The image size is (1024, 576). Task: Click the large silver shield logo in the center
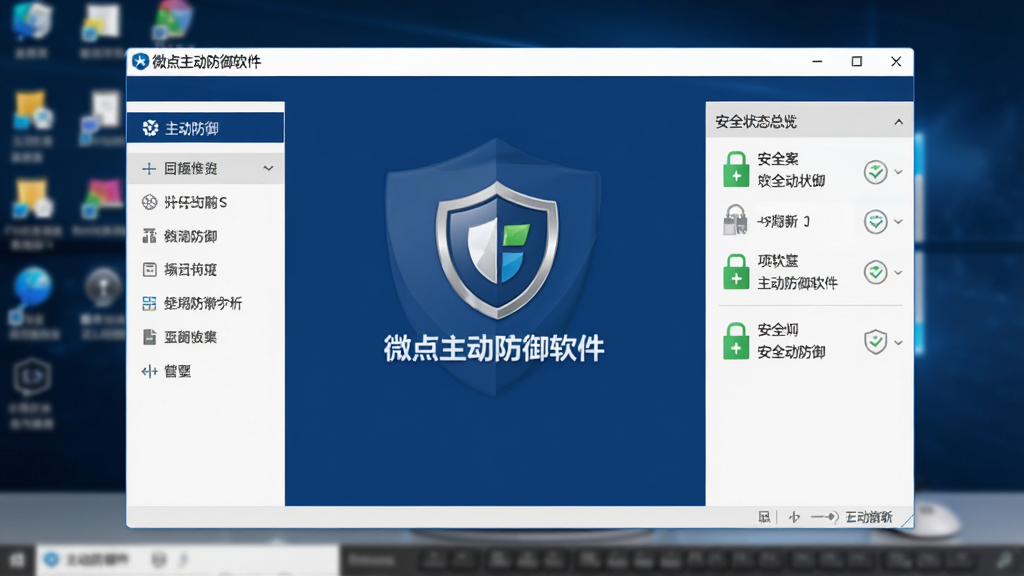tap(497, 250)
